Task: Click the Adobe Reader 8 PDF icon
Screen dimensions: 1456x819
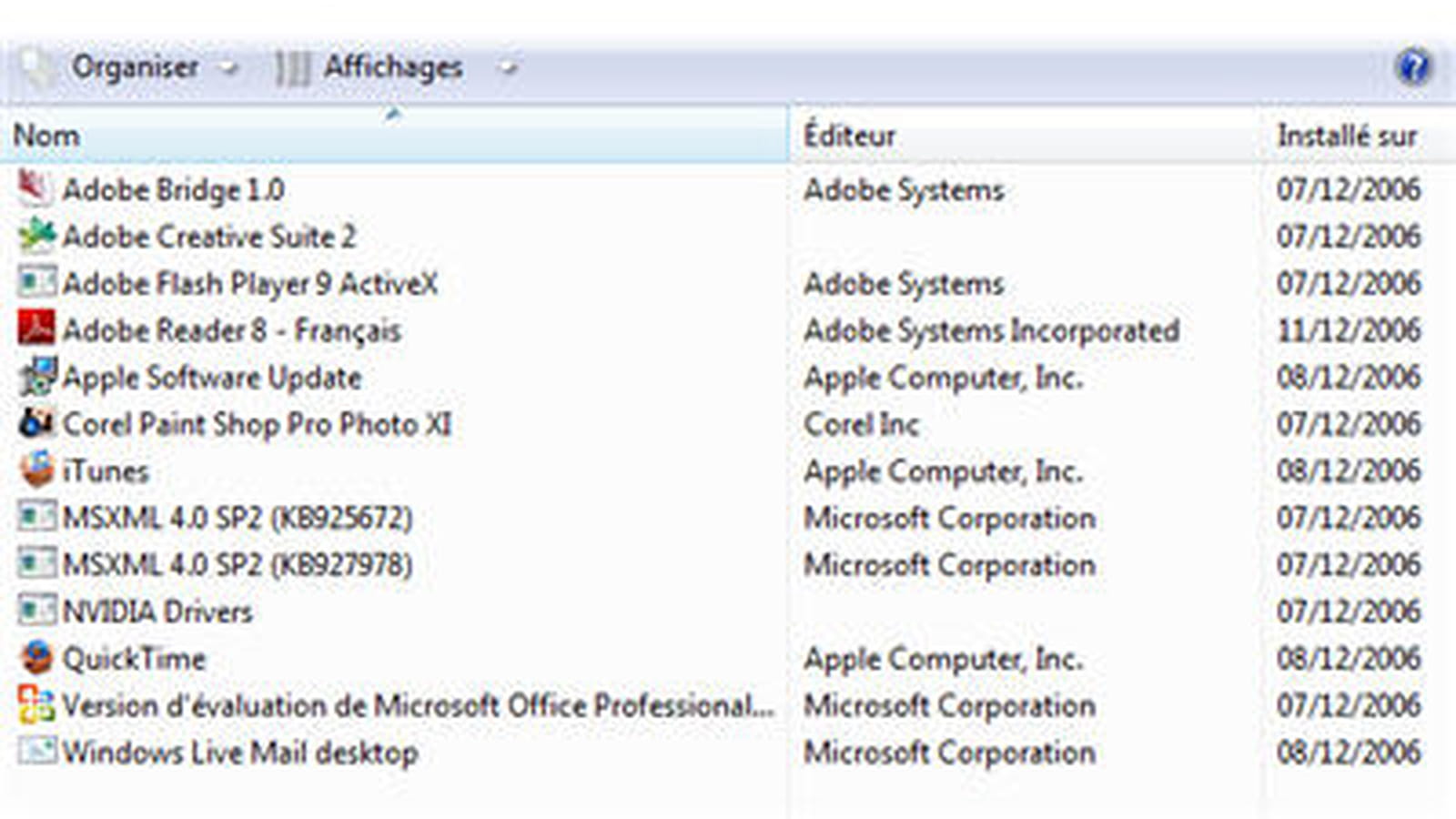Action: click(x=35, y=329)
